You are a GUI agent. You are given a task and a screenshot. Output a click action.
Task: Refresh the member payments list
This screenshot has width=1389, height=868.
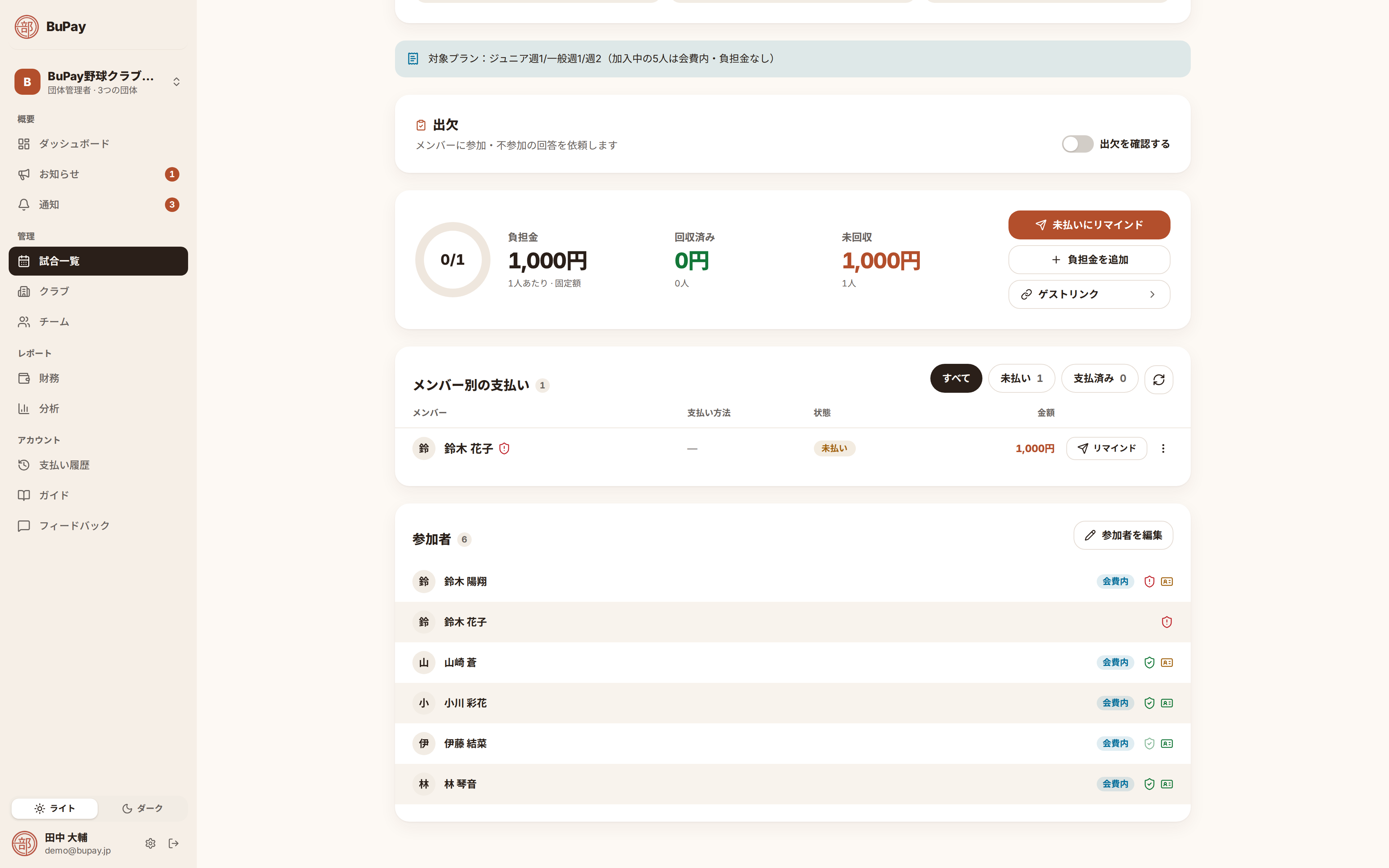click(x=1158, y=379)
